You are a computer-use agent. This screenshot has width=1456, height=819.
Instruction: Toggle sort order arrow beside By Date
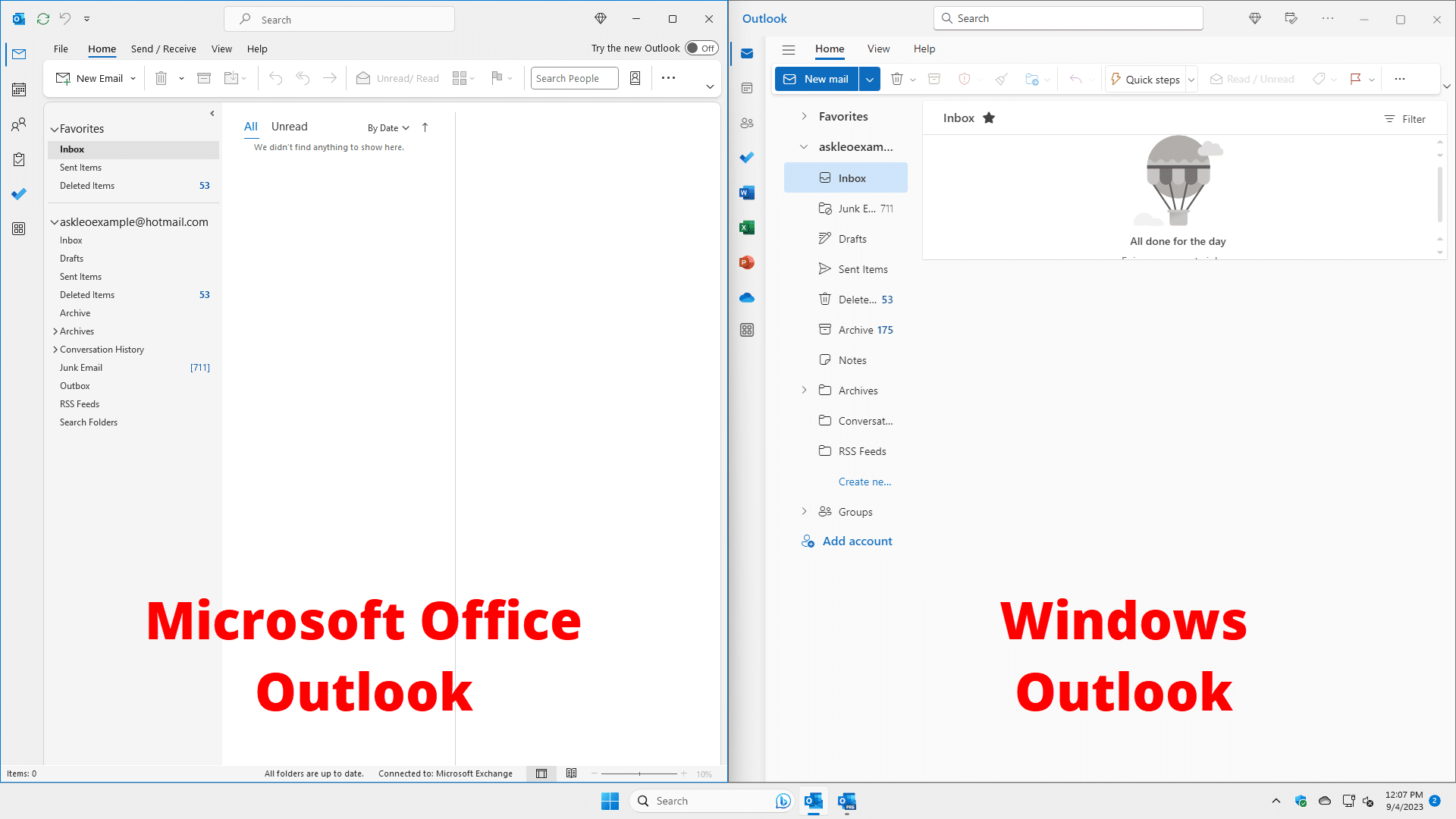point(425,127)
